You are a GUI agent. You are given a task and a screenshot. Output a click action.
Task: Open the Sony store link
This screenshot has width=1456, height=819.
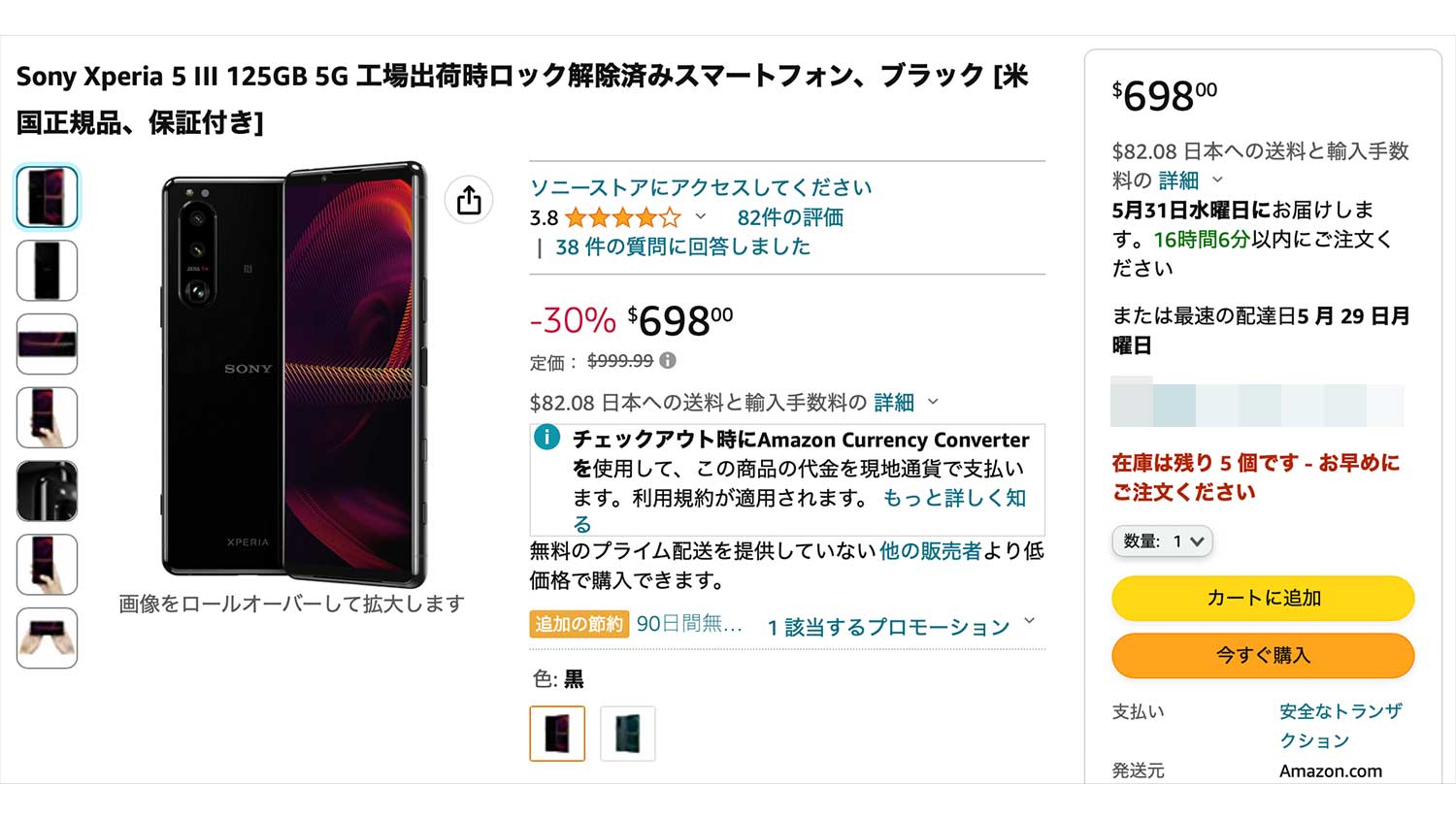[700, 187]
